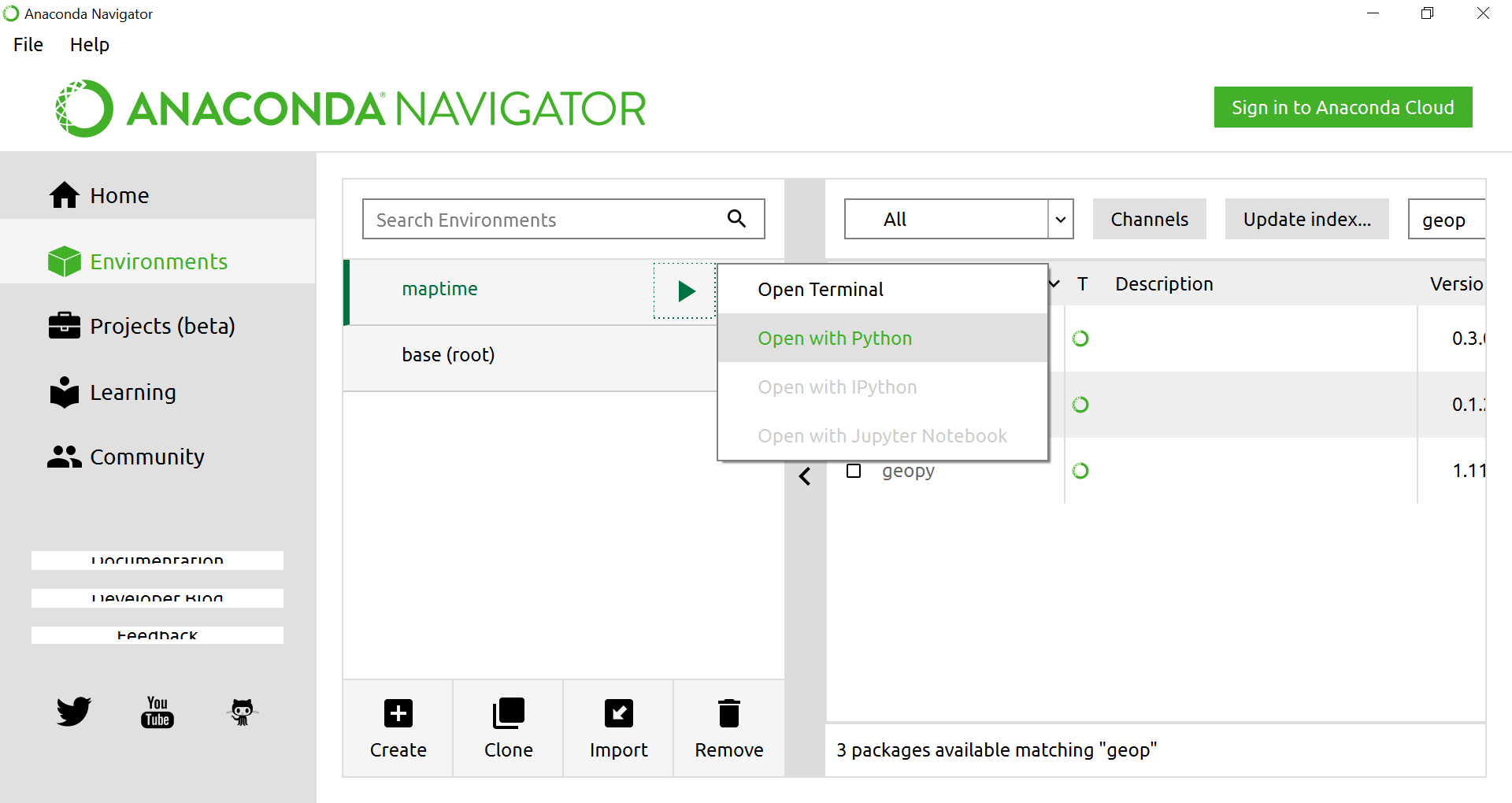
Task: Click the Feedback link button
Action: point(157,635)
